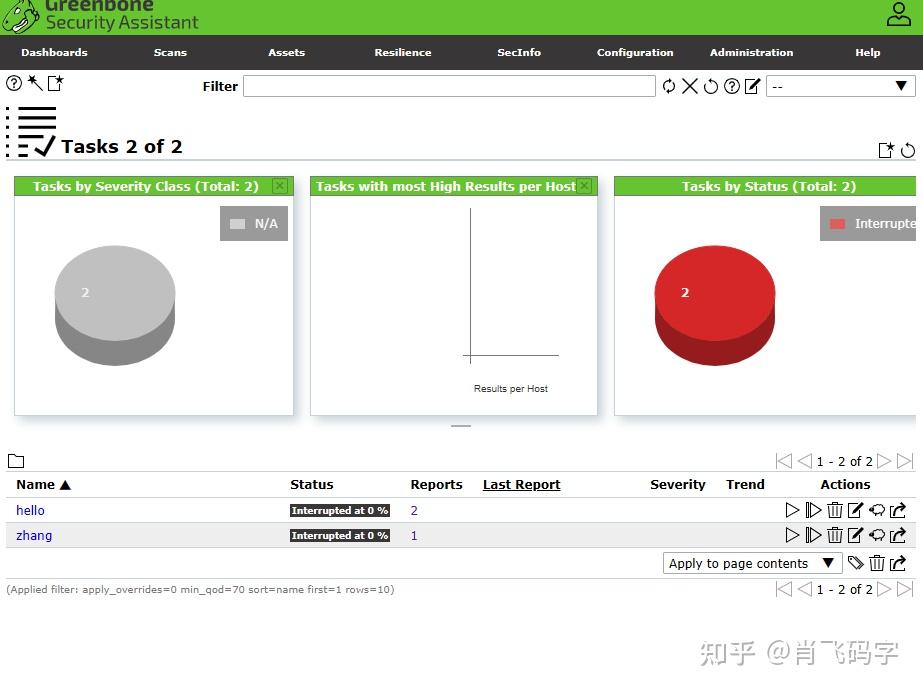The width and height of the screenshot is (923, 691).
Task: Open the hello task details link
Action: 30,510
